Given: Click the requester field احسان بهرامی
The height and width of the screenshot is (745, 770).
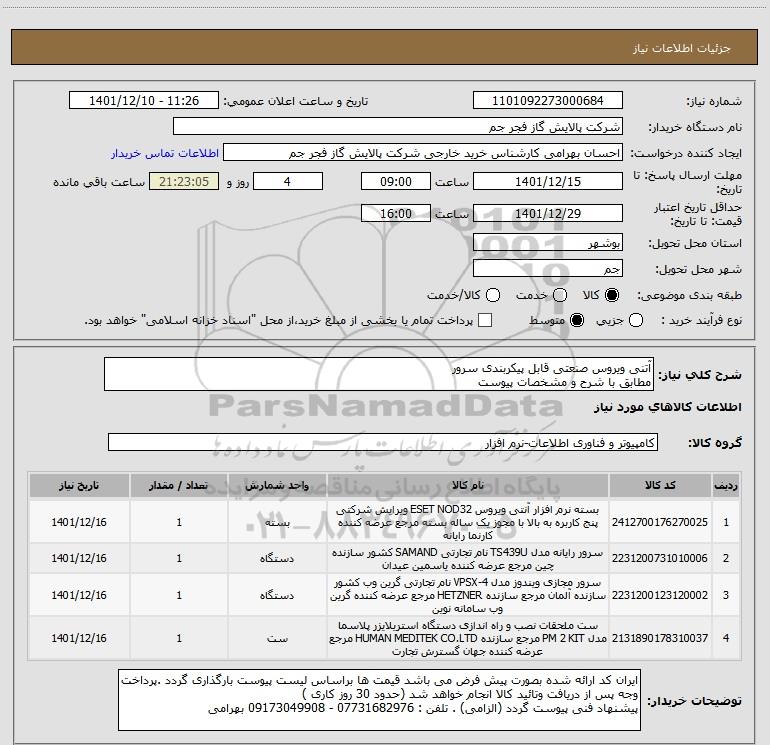Looking at the screenshot, I should click(x=423, y=153).
